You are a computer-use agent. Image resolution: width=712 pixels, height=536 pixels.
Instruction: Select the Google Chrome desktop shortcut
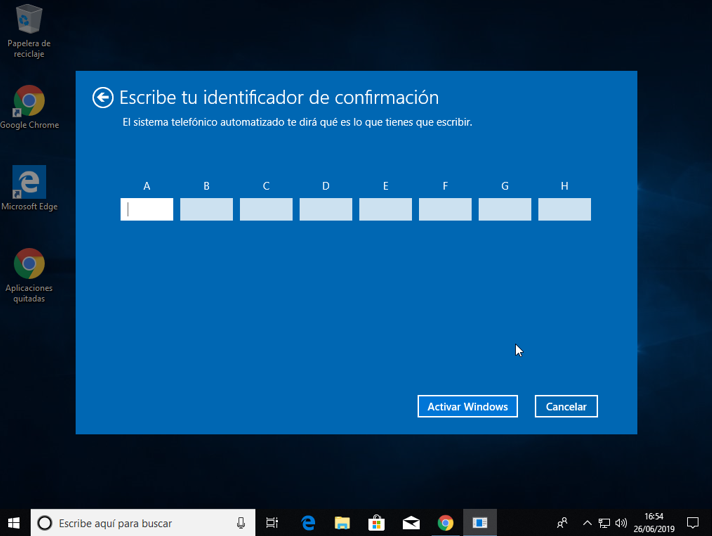(29, 107)
